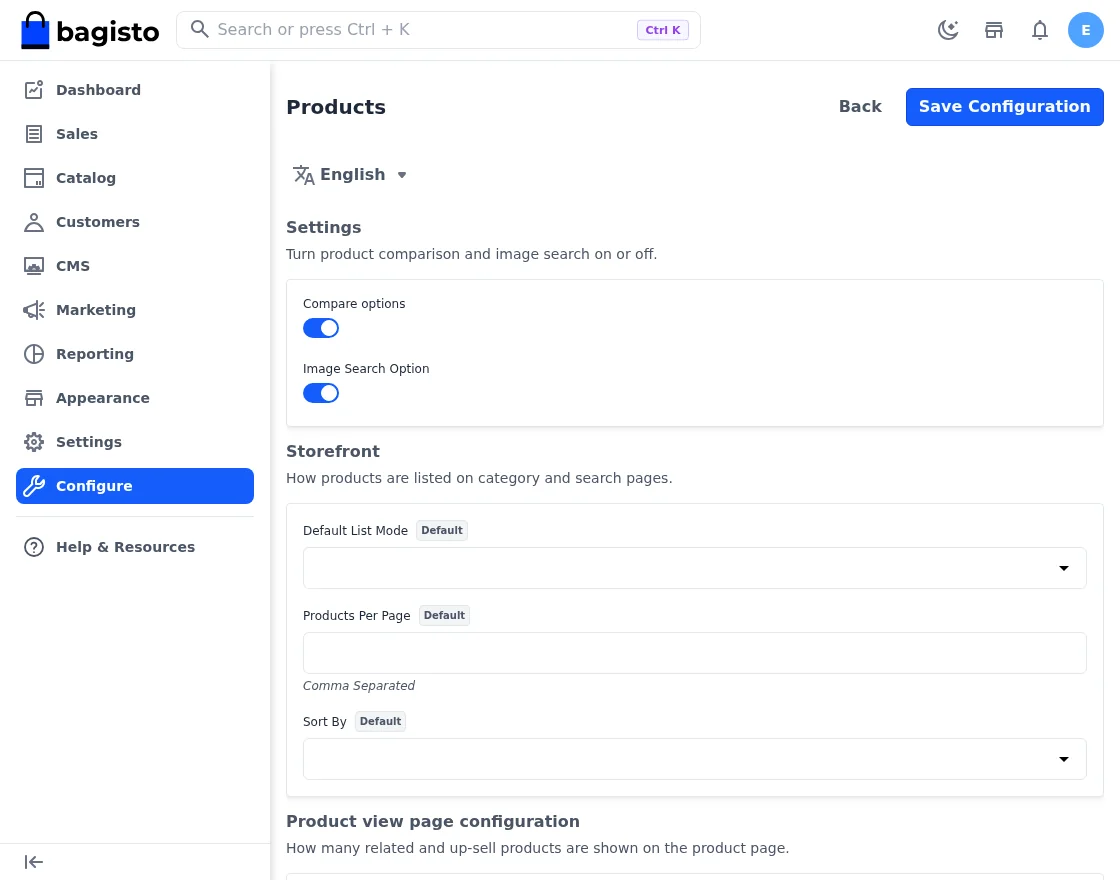1120x880 pixels.
Task: Open the Default List Mode dropdown
Action: [694, 568]
